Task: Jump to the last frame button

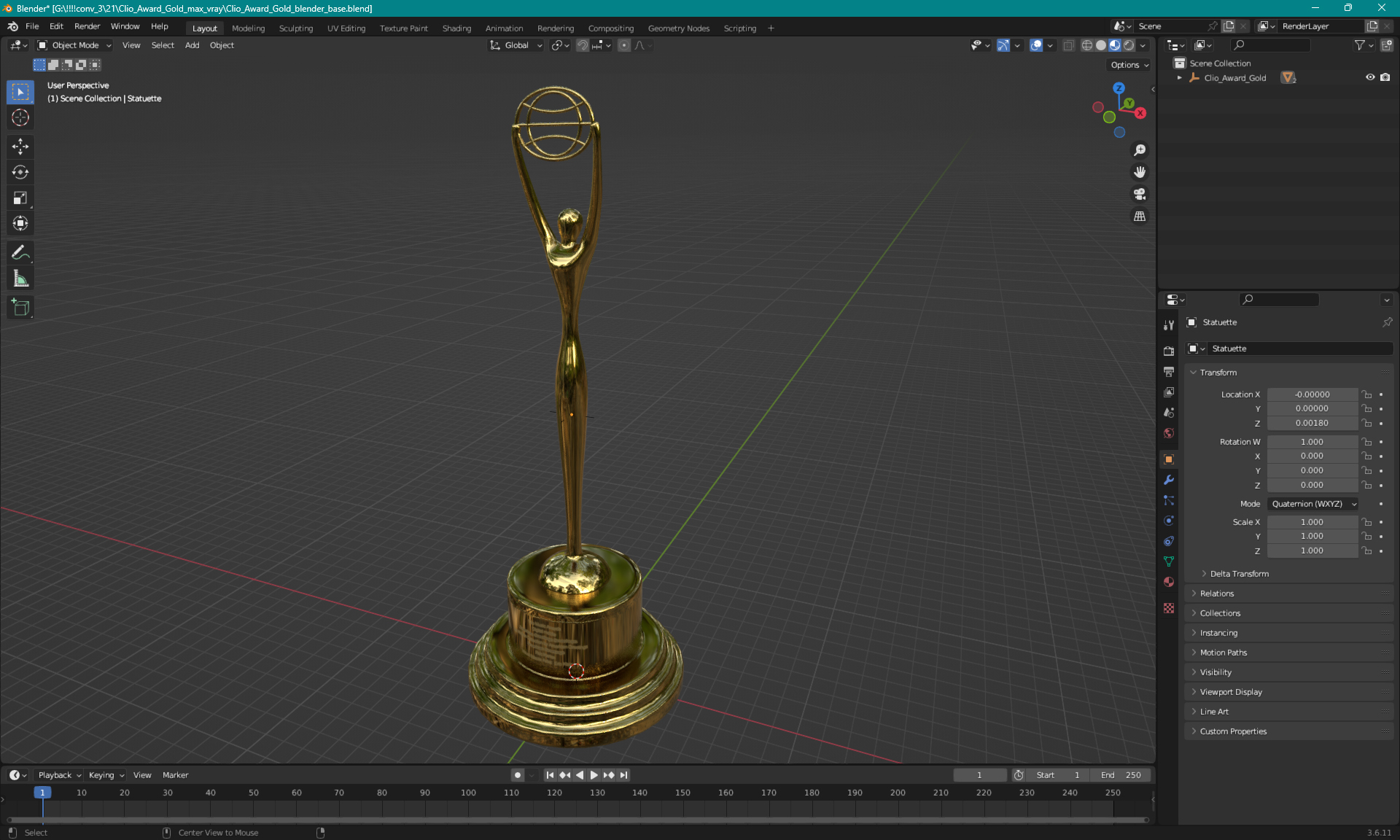Action: 623,775
